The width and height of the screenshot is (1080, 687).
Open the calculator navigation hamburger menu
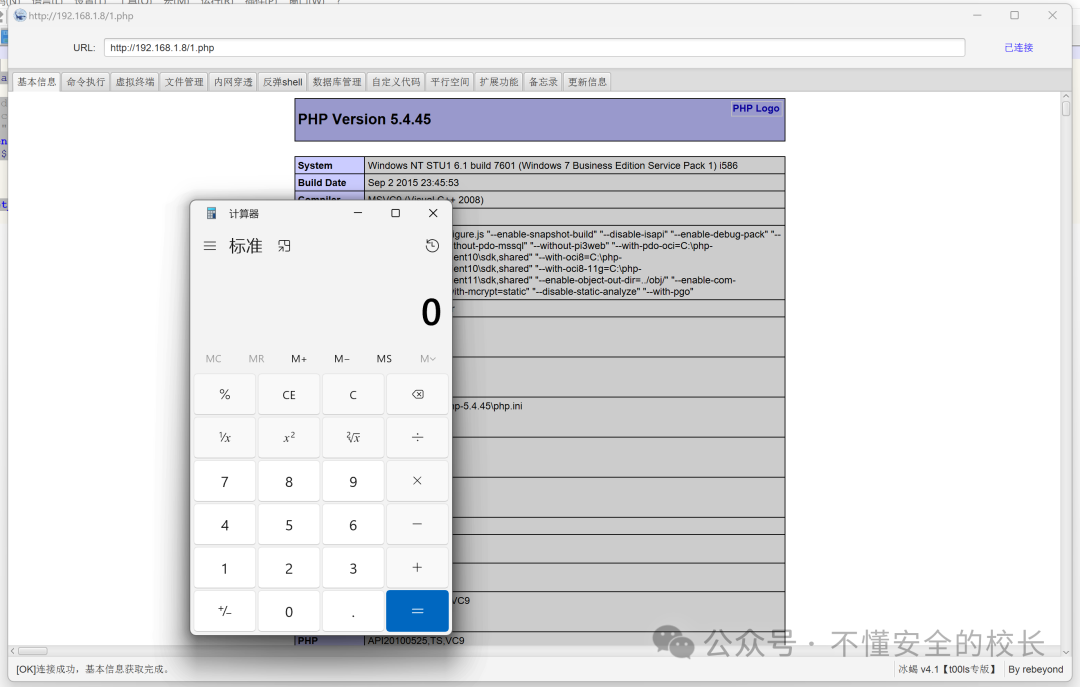click(x=210, y=246)
